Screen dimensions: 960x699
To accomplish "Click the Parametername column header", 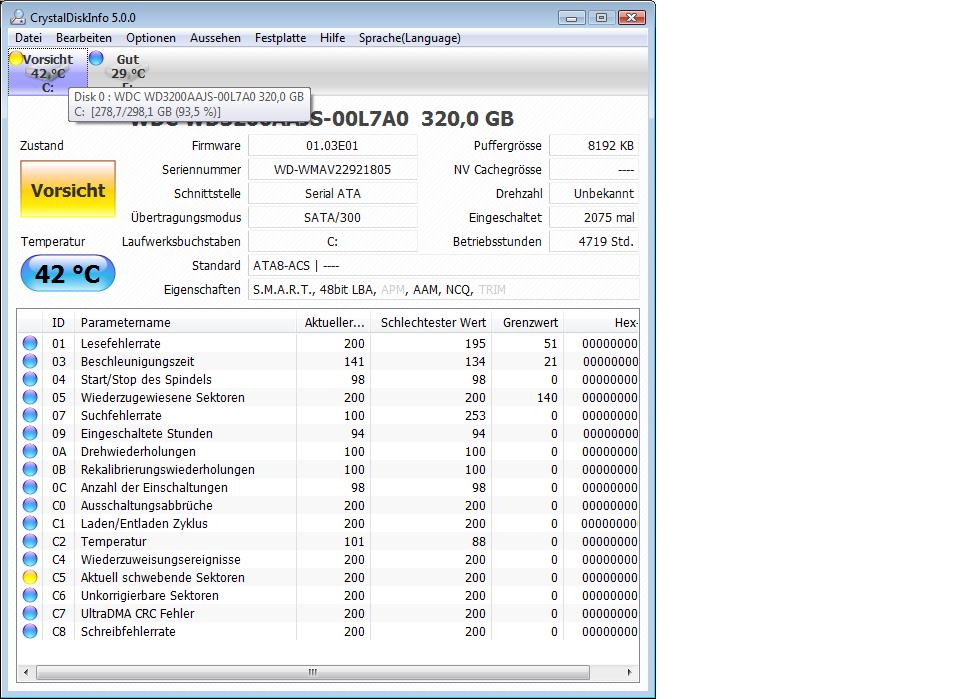I will [x=185, y=323].
